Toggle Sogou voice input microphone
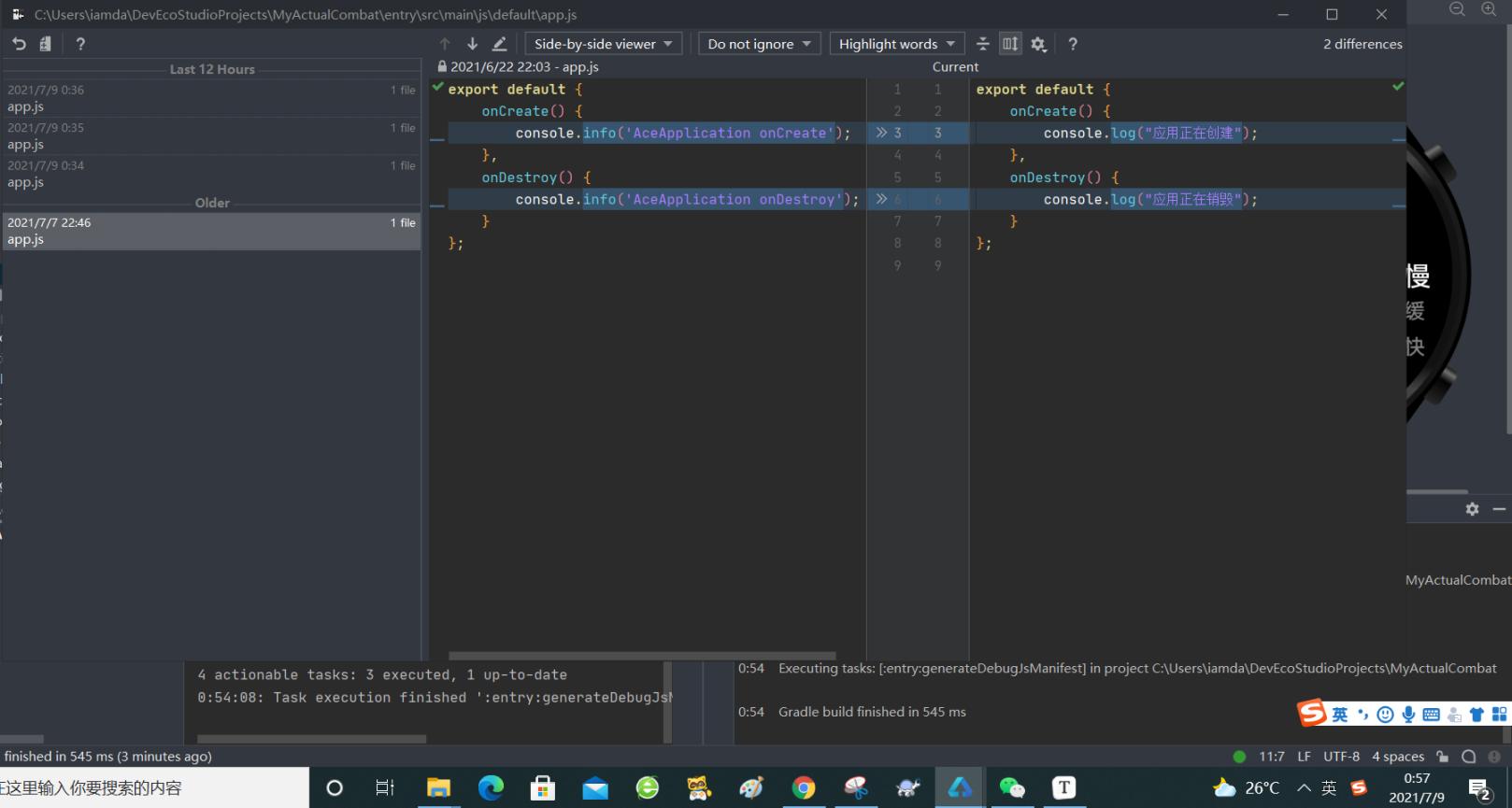This screenshot has height=808, width=1512. [x=1408, y=715]
